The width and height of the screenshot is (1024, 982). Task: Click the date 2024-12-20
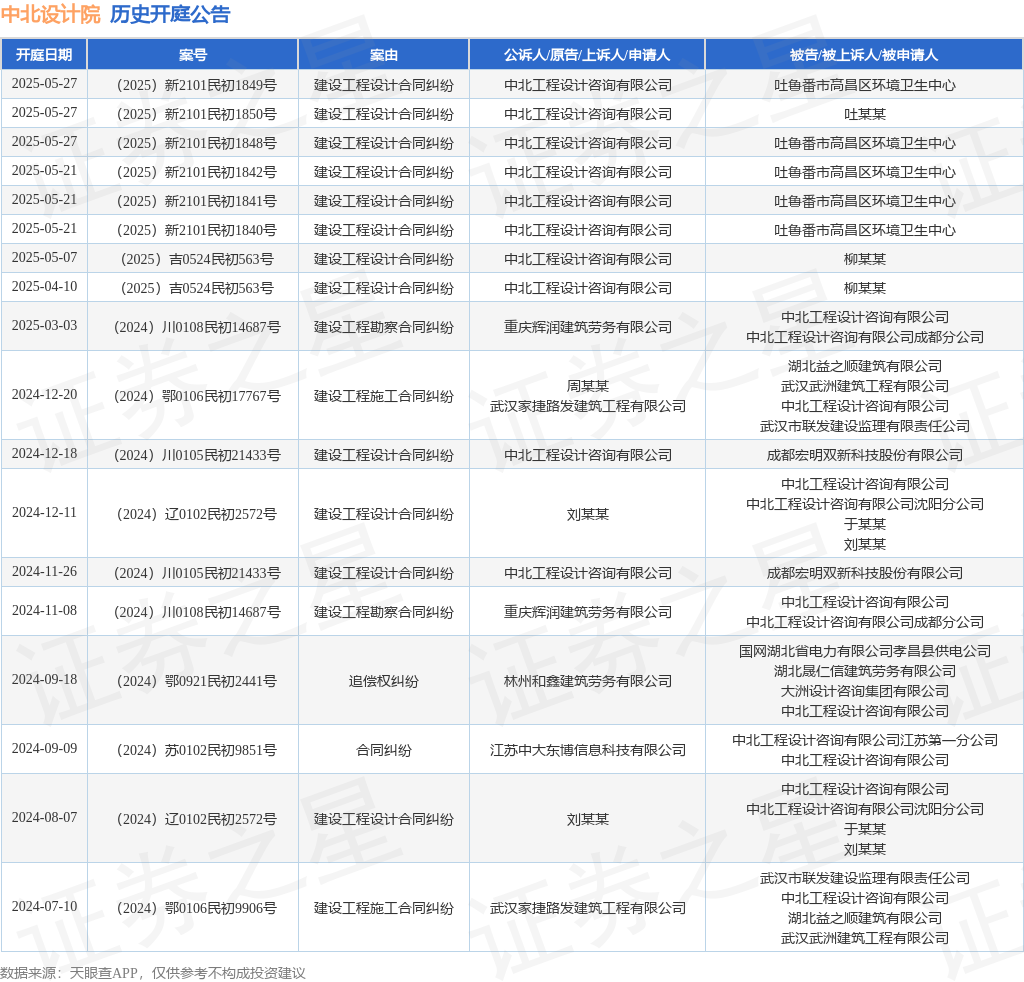[44, 394]
